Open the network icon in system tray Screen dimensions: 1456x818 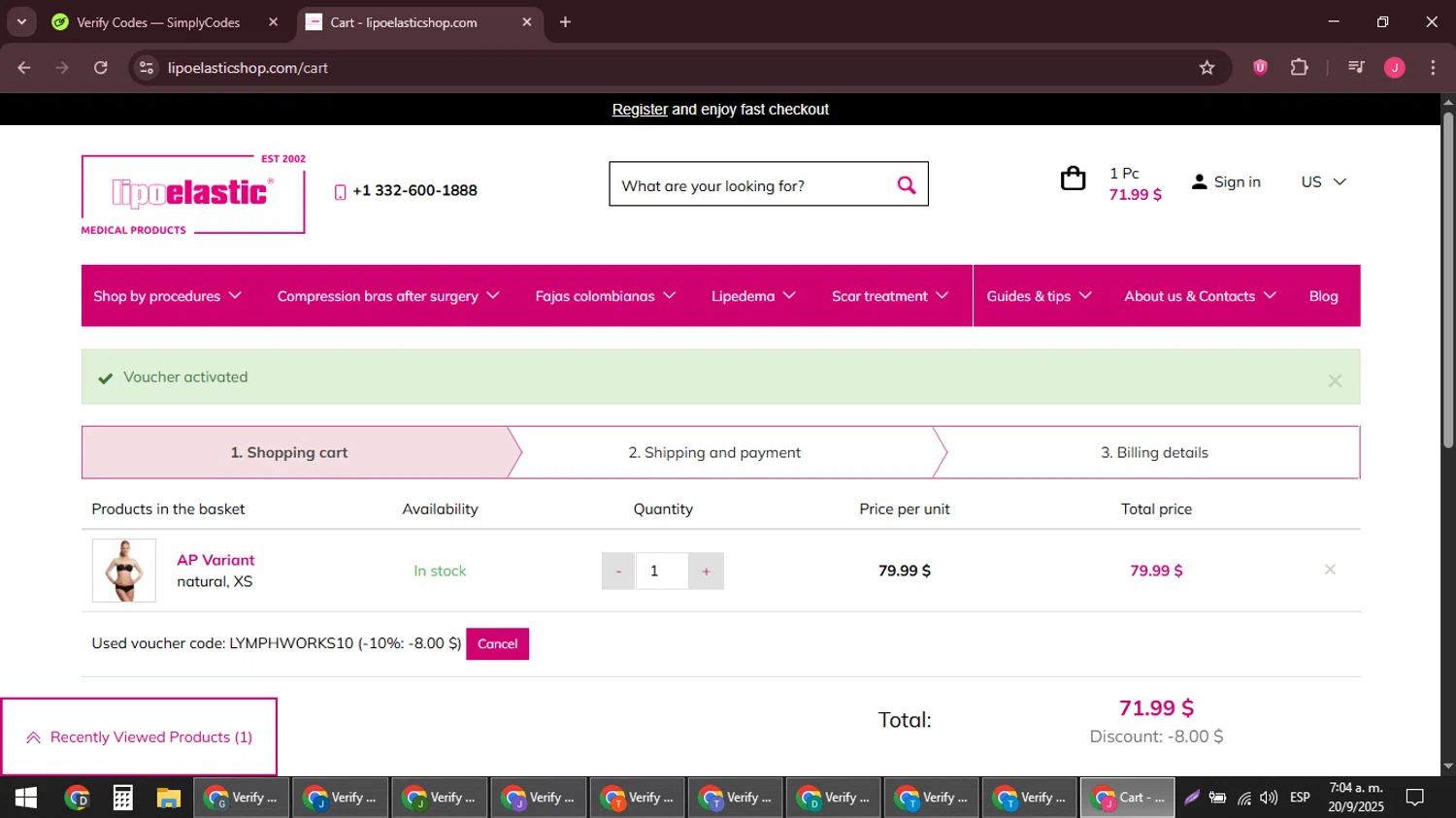coord(1243,799)
